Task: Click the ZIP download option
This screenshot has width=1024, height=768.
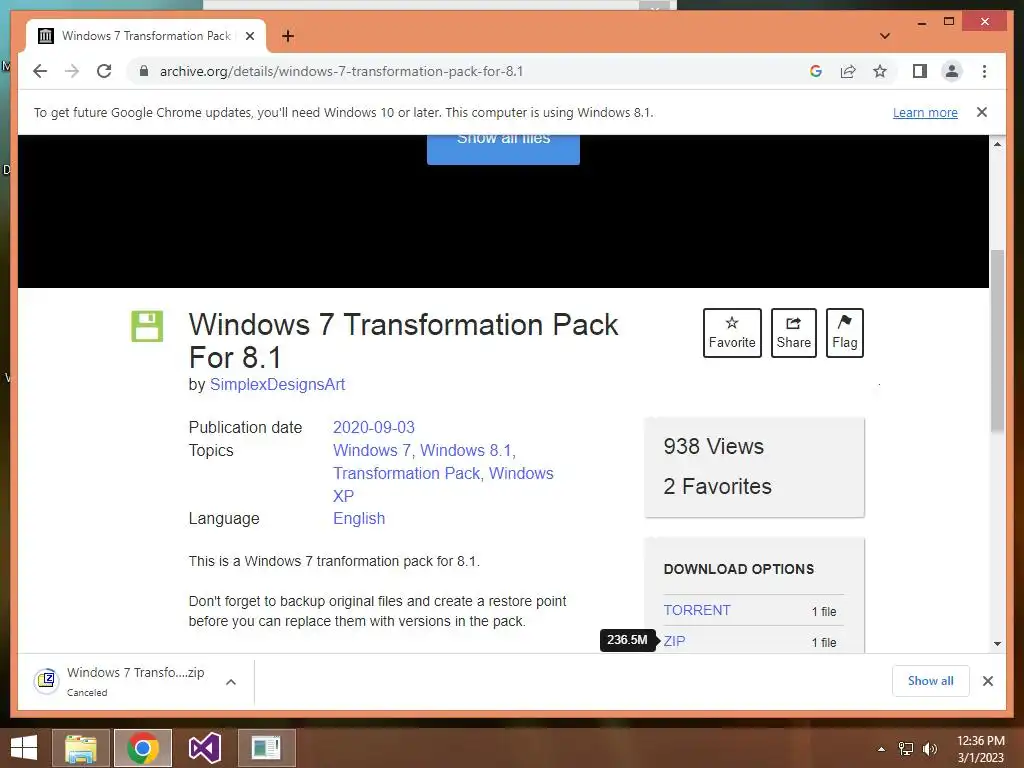Action: 675,641
